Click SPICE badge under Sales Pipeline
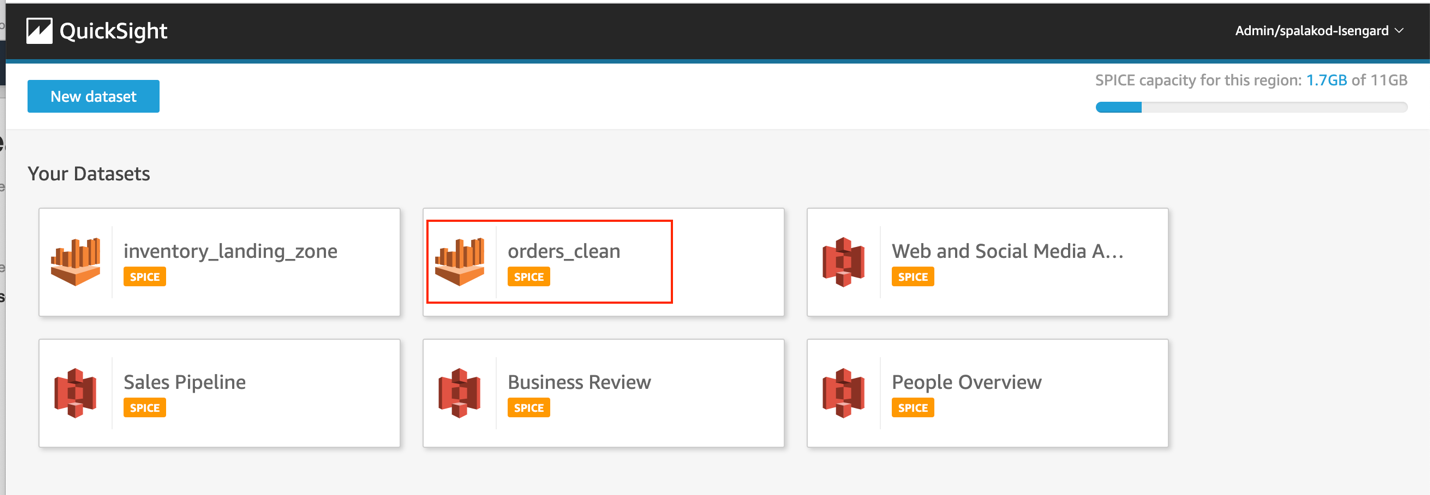1430x495 pixels. [145, 408]
